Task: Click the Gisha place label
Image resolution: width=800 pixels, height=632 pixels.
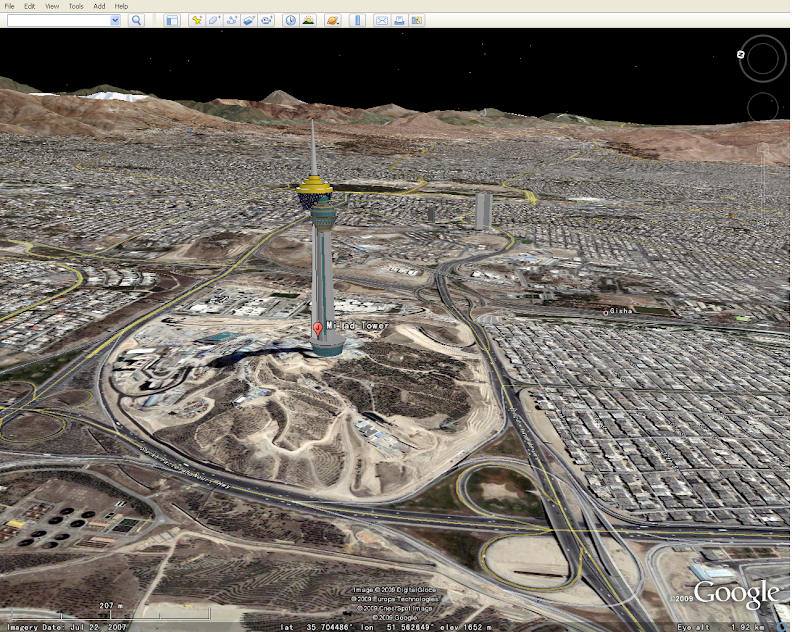Action: point(621,311)
